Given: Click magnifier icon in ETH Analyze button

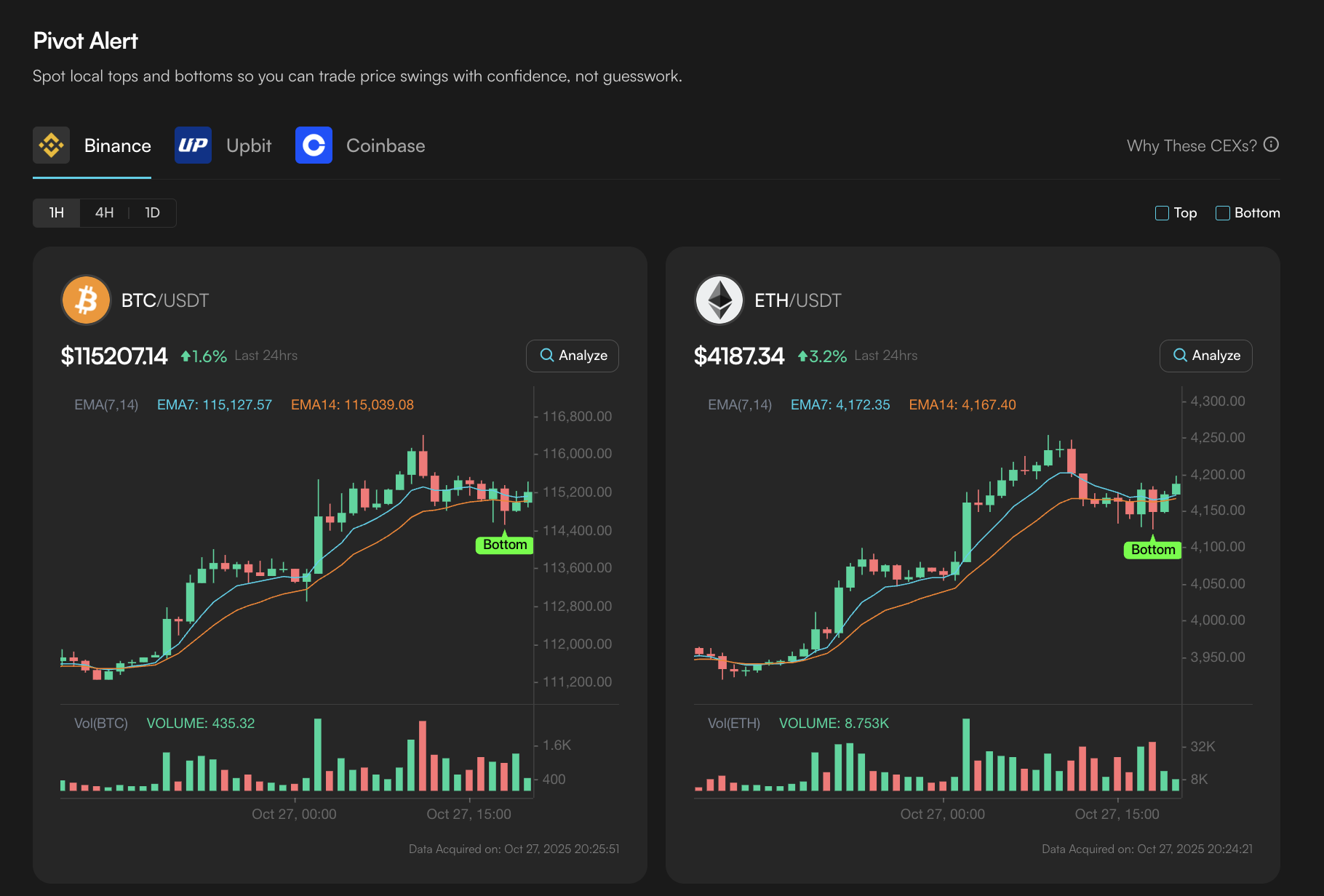Looking at the screenshot, I should pos(1180,355).
